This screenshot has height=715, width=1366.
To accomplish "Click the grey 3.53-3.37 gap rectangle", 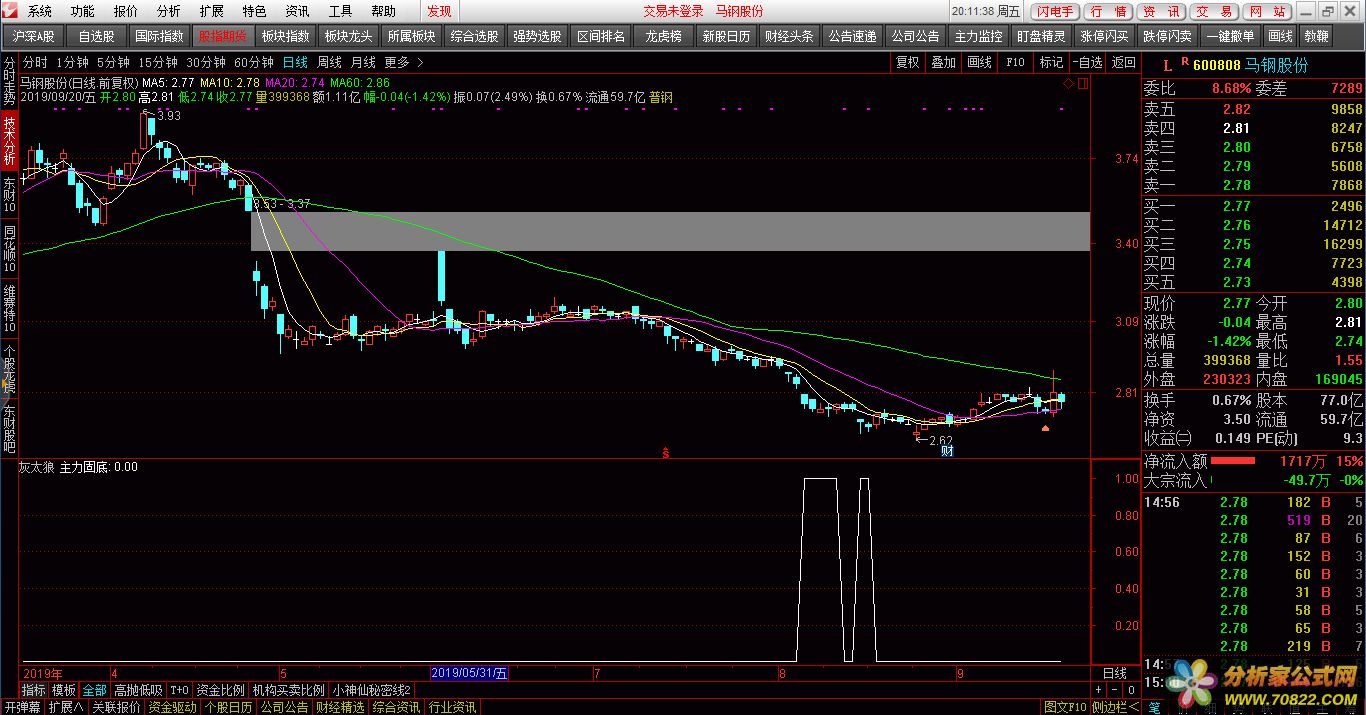I will 669,231.
